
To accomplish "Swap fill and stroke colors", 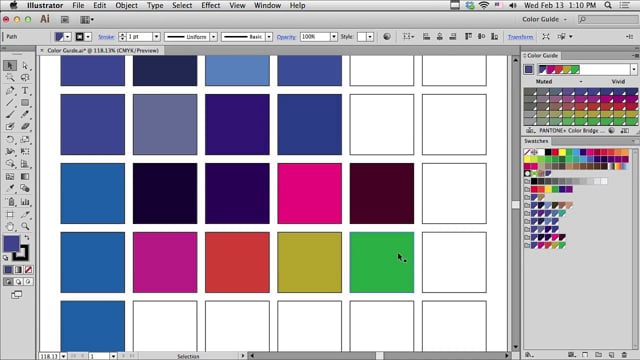I will [x=27, y=238].
